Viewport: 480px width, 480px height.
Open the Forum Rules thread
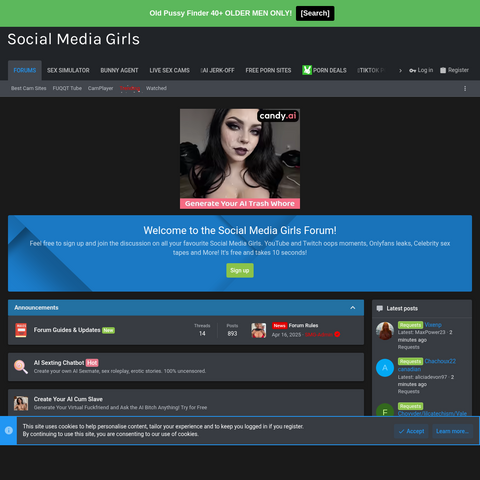[x=303, y=325]
